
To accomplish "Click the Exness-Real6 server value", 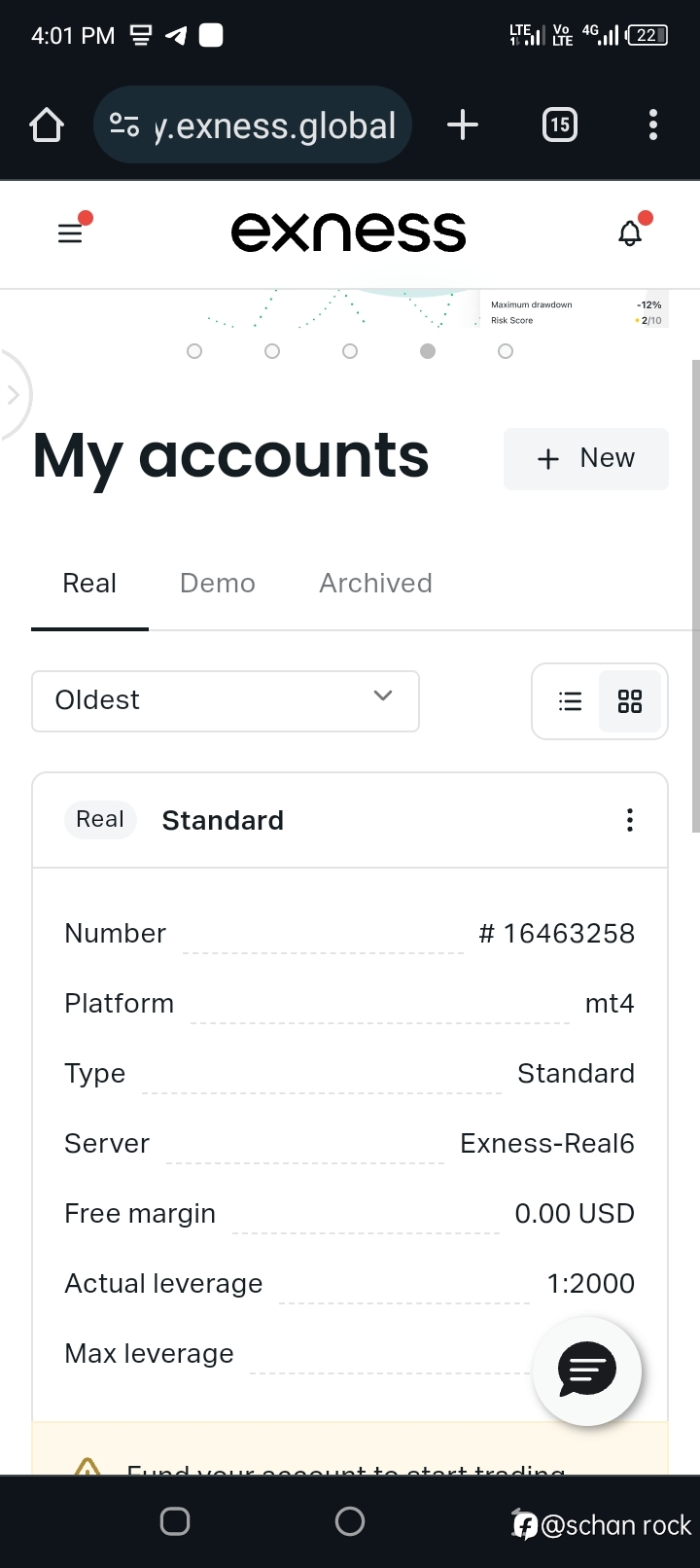I will pyautogui.click(x=547, y=1144).
